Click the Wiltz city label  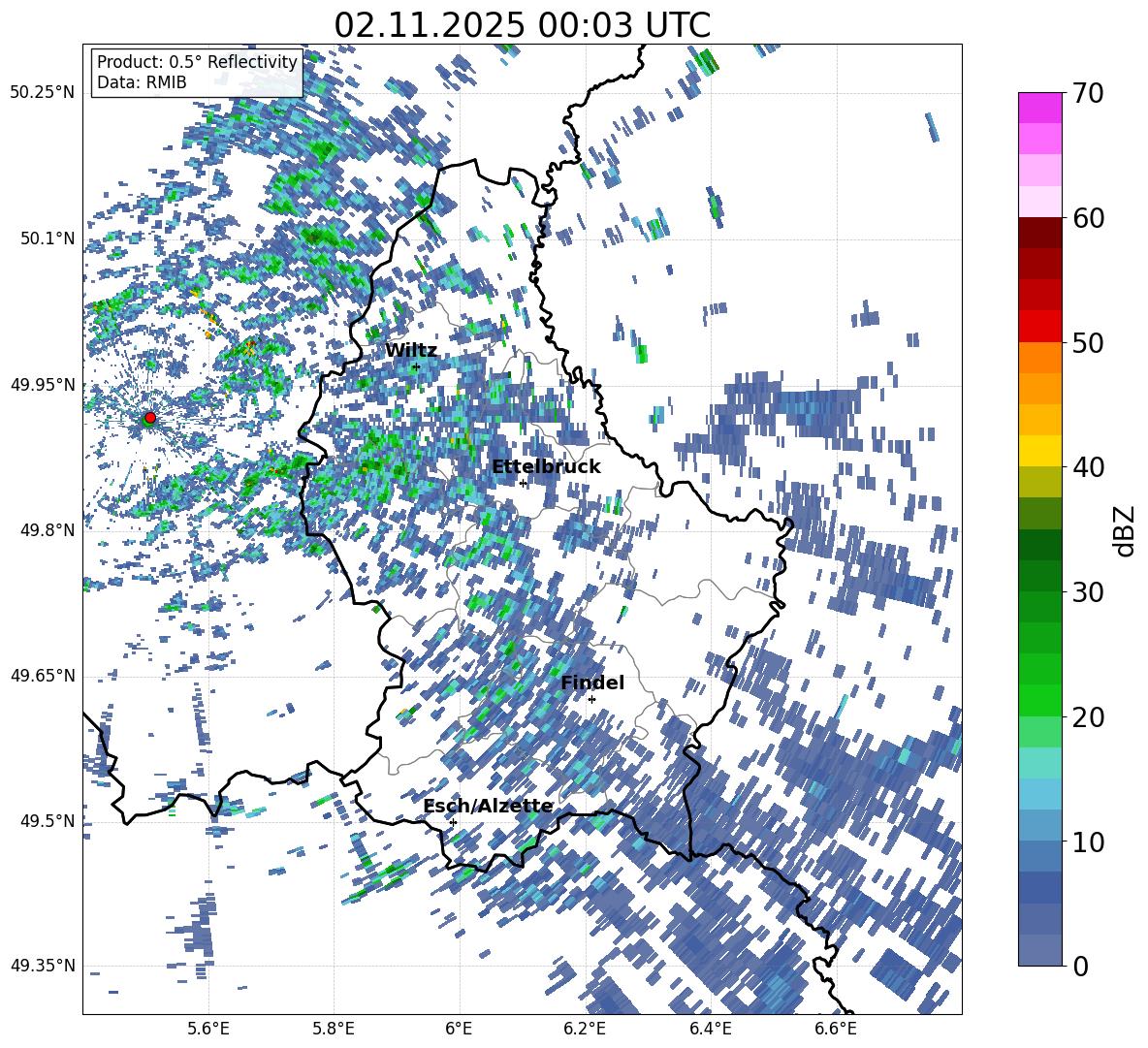pos(411,351)
